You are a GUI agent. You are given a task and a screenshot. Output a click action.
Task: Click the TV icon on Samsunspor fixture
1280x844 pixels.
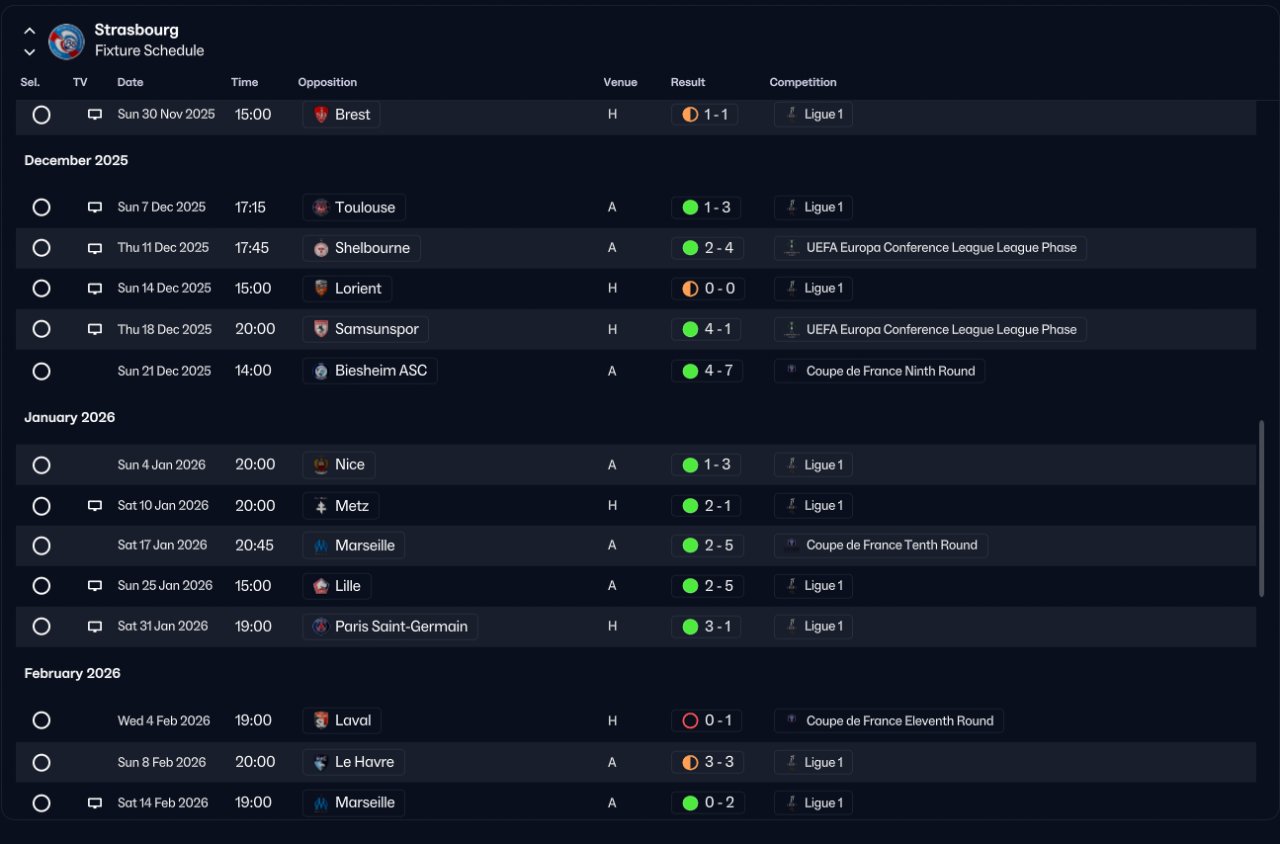coord(95,329)
